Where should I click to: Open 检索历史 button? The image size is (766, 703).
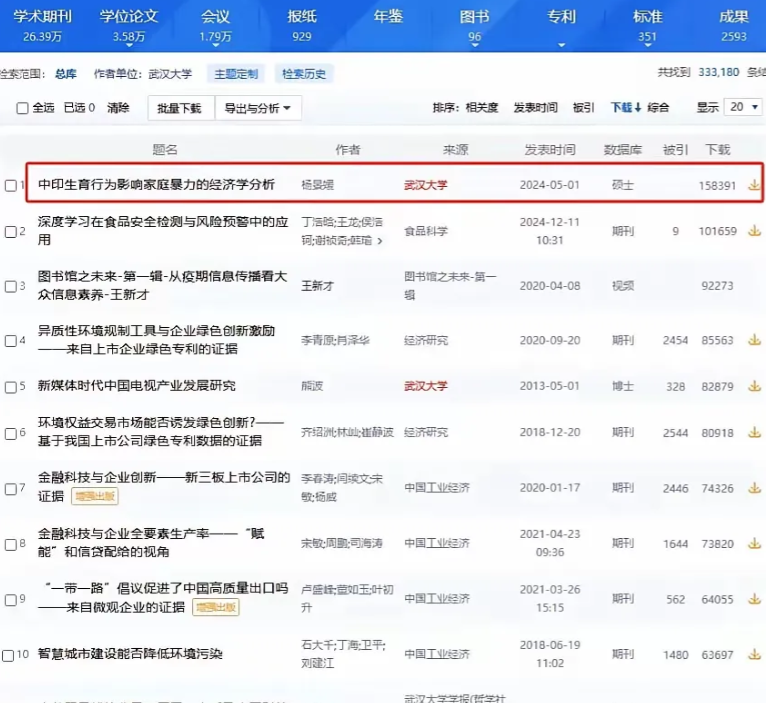304,74
